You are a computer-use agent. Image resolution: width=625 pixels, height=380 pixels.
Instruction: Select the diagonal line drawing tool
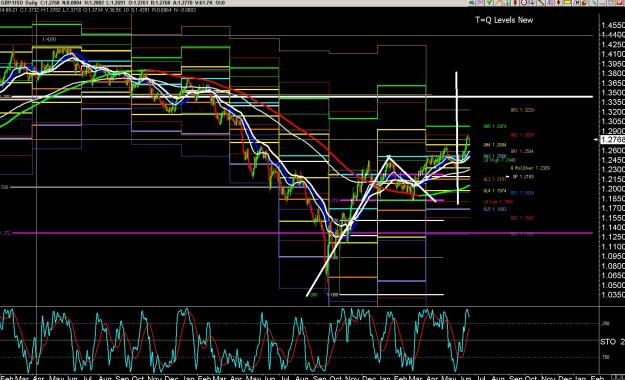coord(541,2)
